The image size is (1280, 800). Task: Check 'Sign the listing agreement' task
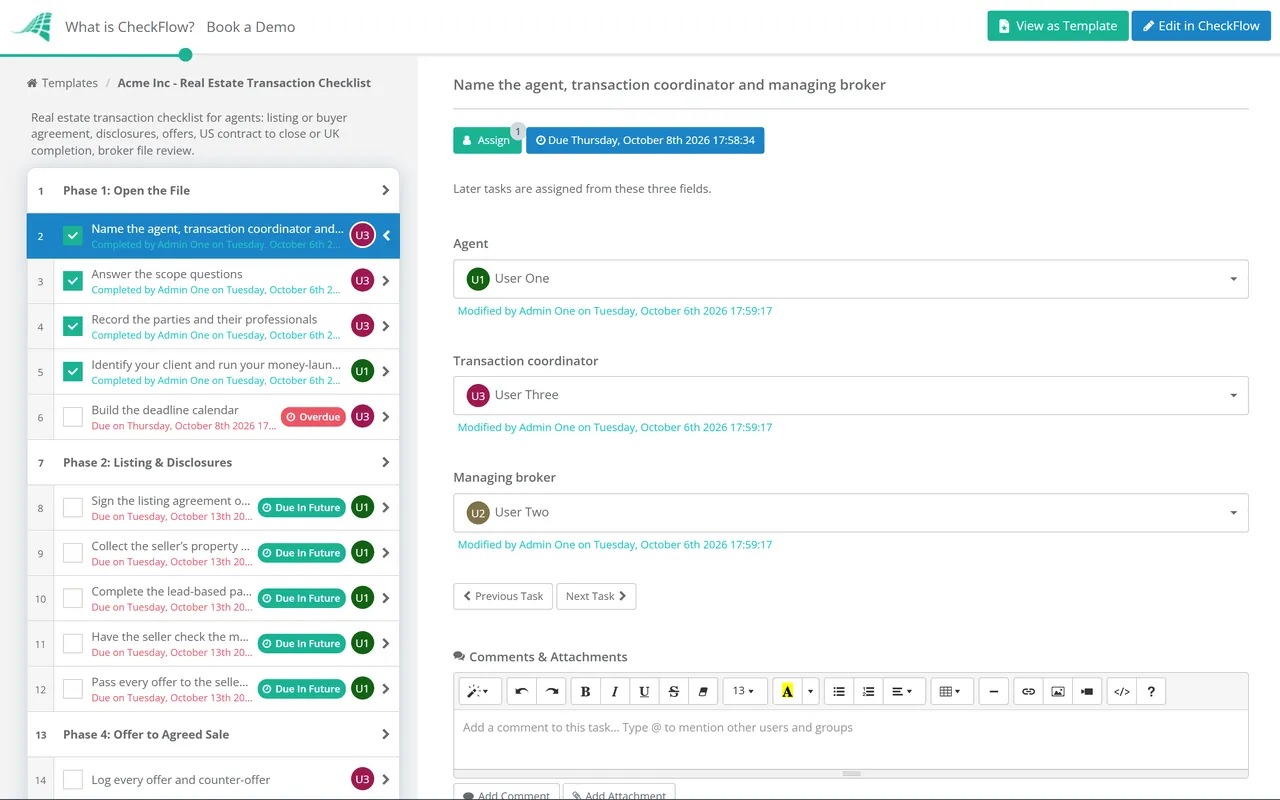pos(73,508)
